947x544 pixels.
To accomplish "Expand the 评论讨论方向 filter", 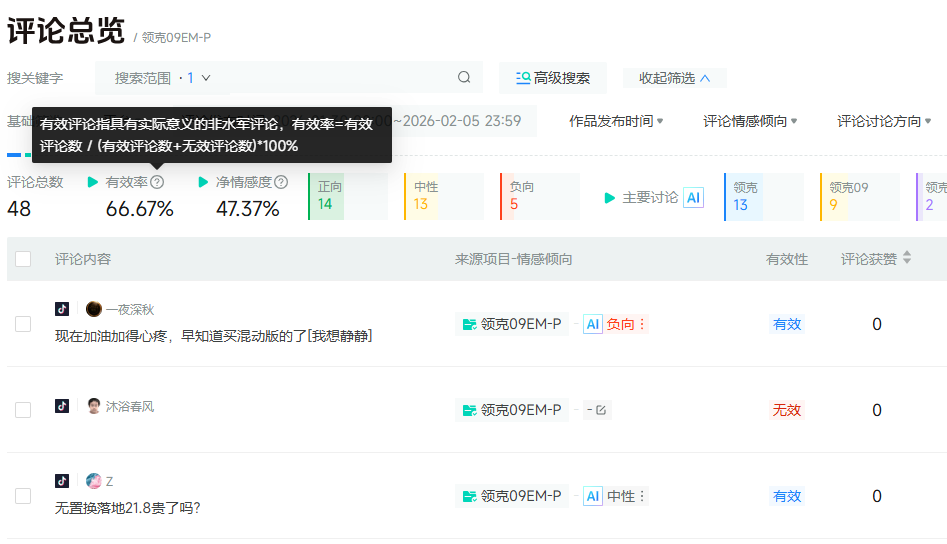I will [x=885, y=121].
